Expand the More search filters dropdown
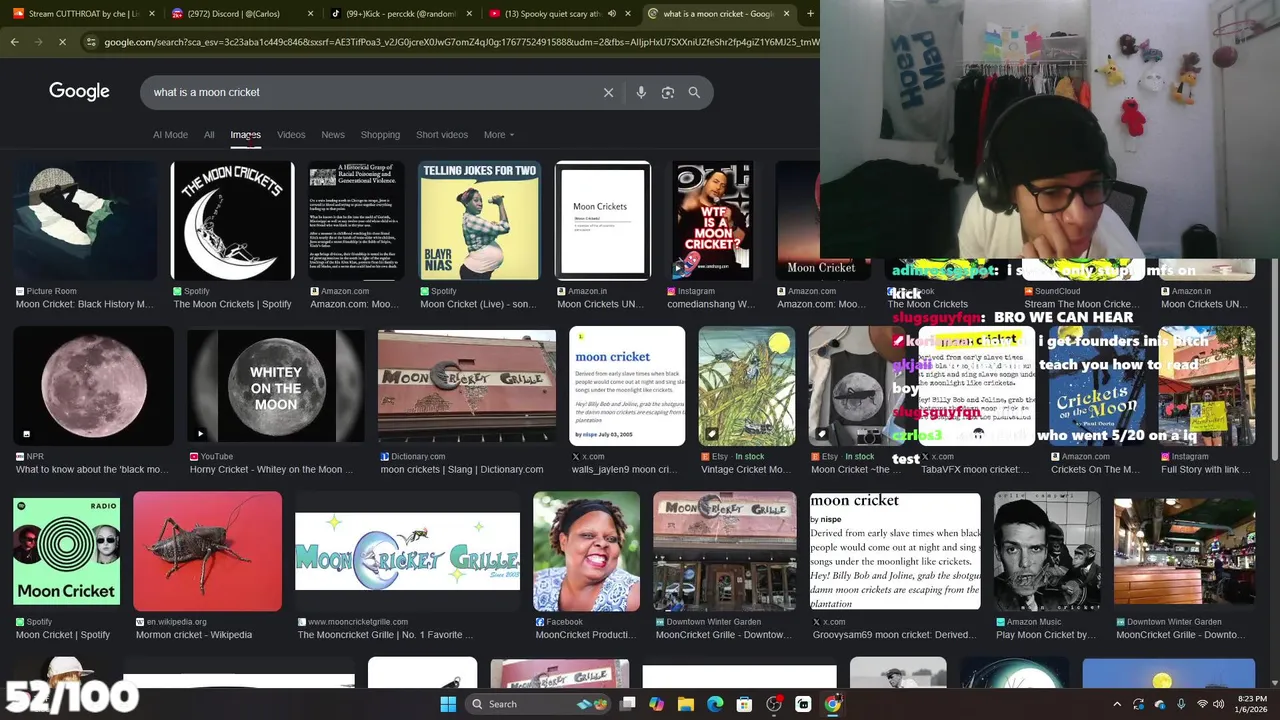Screen dimensions: 1280x720 499,135
